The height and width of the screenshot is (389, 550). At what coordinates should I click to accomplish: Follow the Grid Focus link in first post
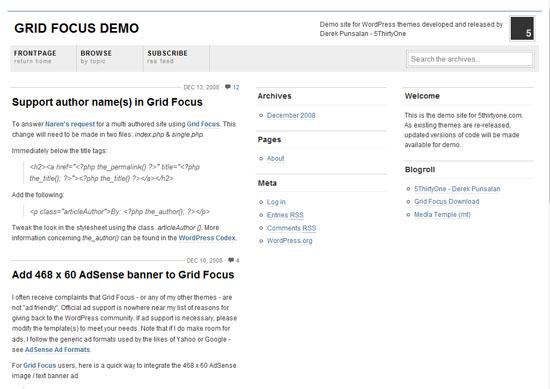click(x=203, y=124)
